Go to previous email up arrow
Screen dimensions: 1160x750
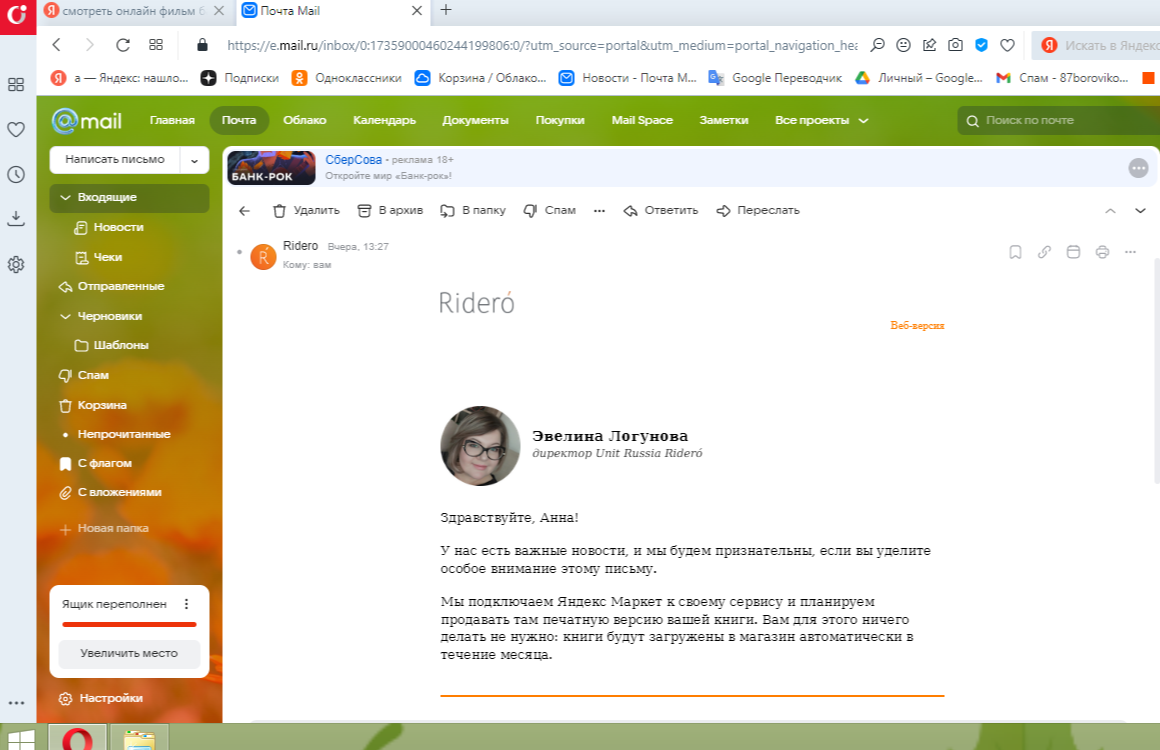pyautogui.click(x=1110, y=211)
